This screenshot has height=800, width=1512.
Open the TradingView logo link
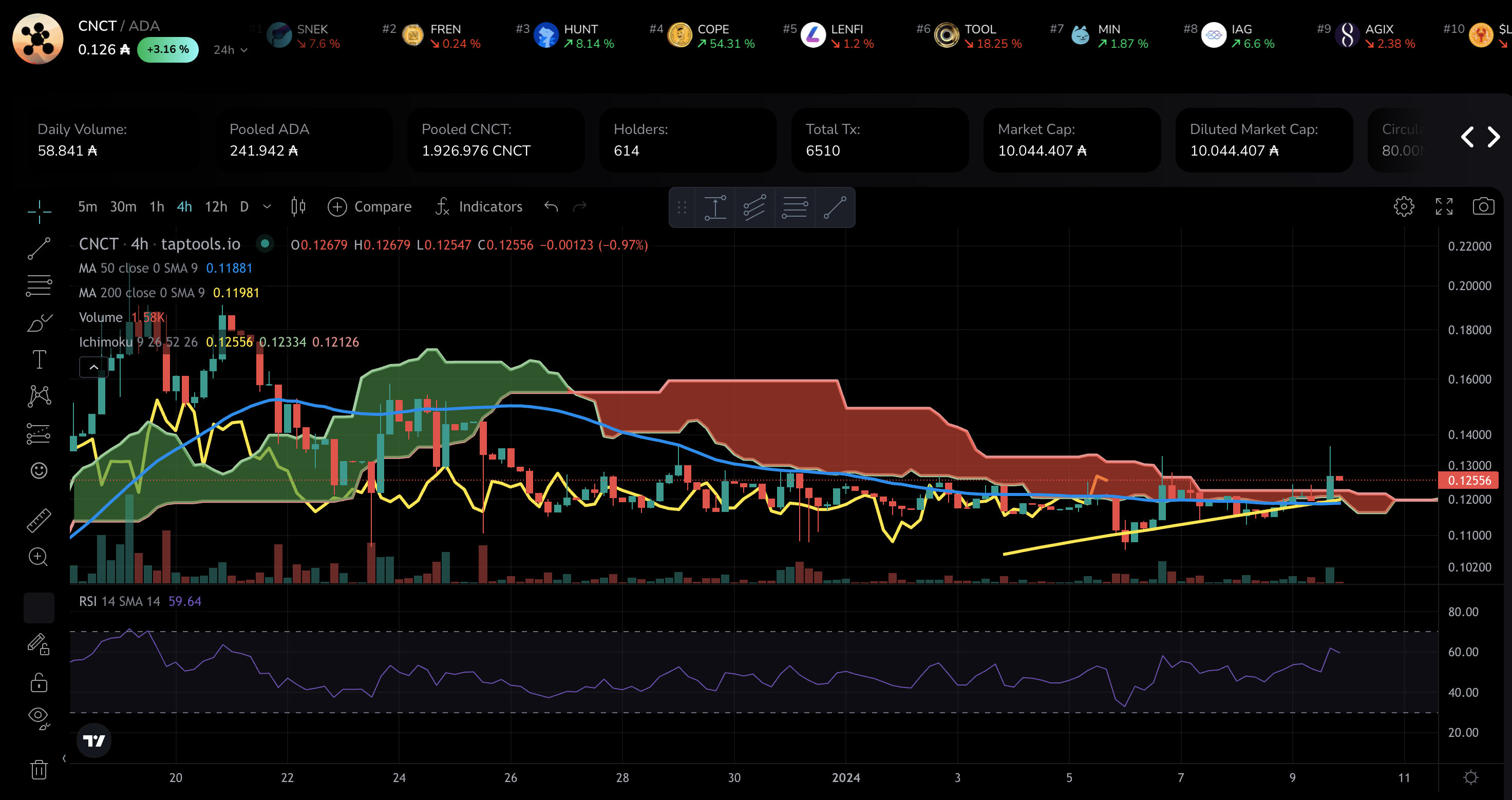[x=94, y=741]
